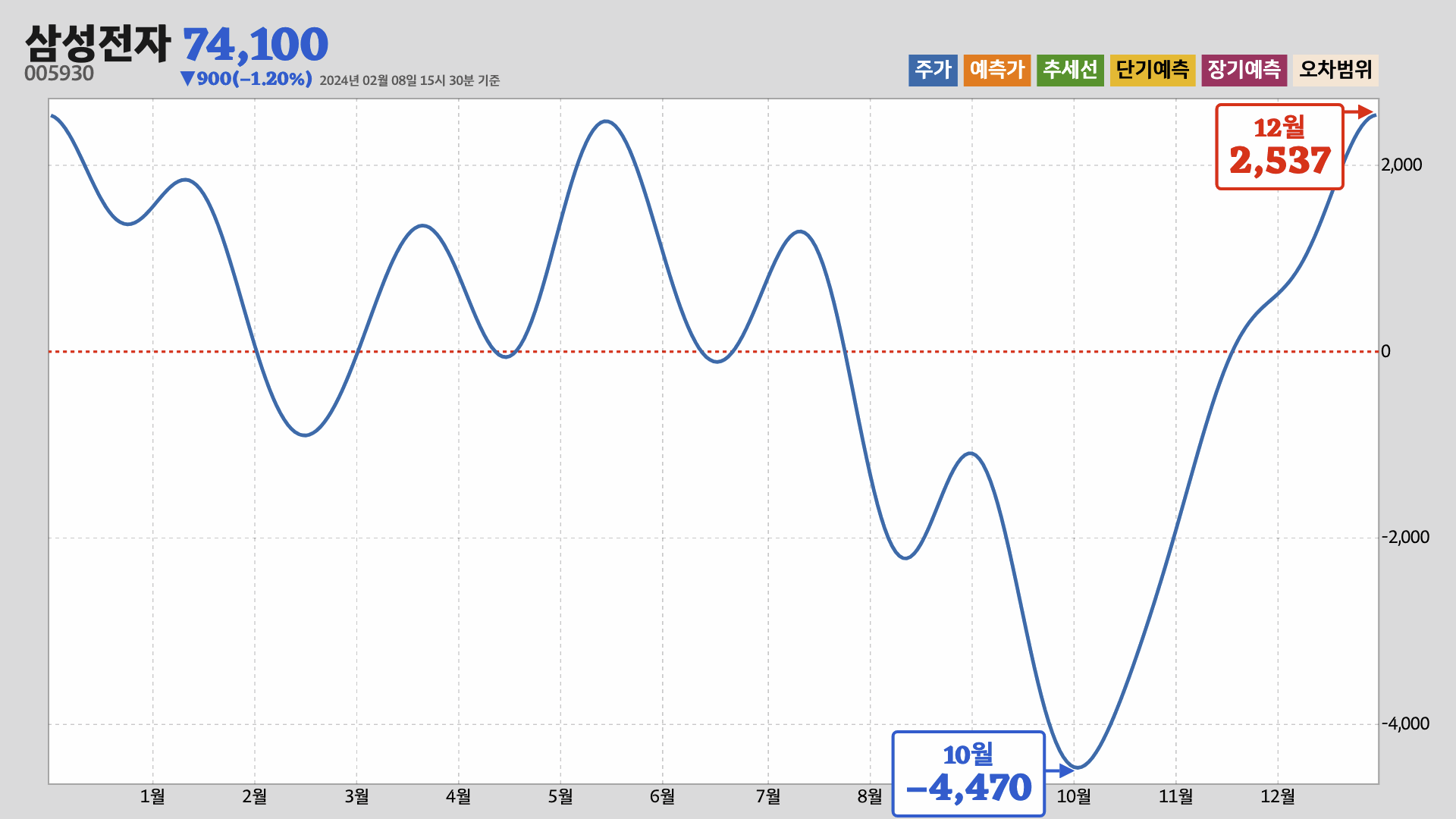Screen dimensions: 1456x819
Task: Click the 7월 x-axis label
Action: 768,796
